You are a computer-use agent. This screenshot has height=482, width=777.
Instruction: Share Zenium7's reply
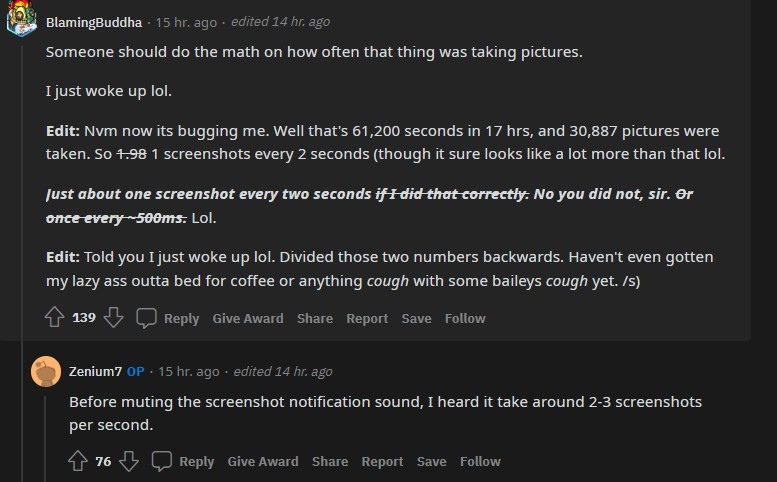tap(330, 461)
